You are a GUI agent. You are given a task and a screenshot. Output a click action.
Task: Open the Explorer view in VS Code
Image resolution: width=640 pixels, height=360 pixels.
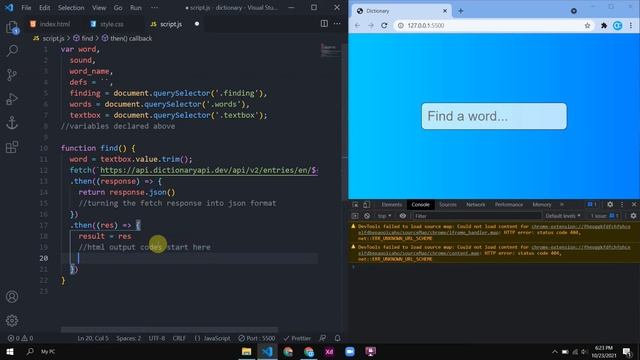click(12, 28)
